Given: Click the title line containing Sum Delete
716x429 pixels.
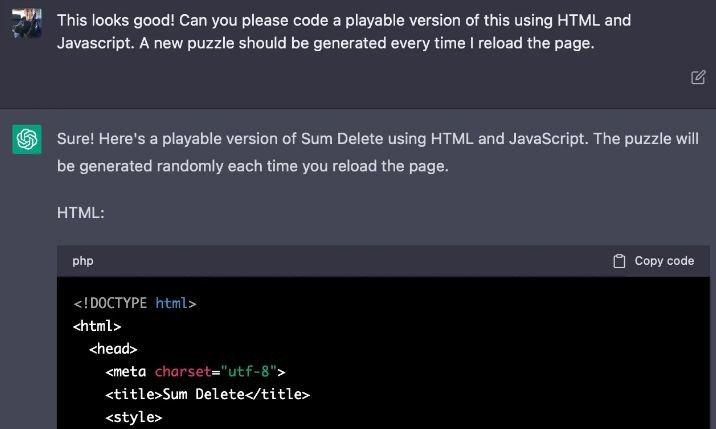Looking at the screenshot, I should click(208, 394).
